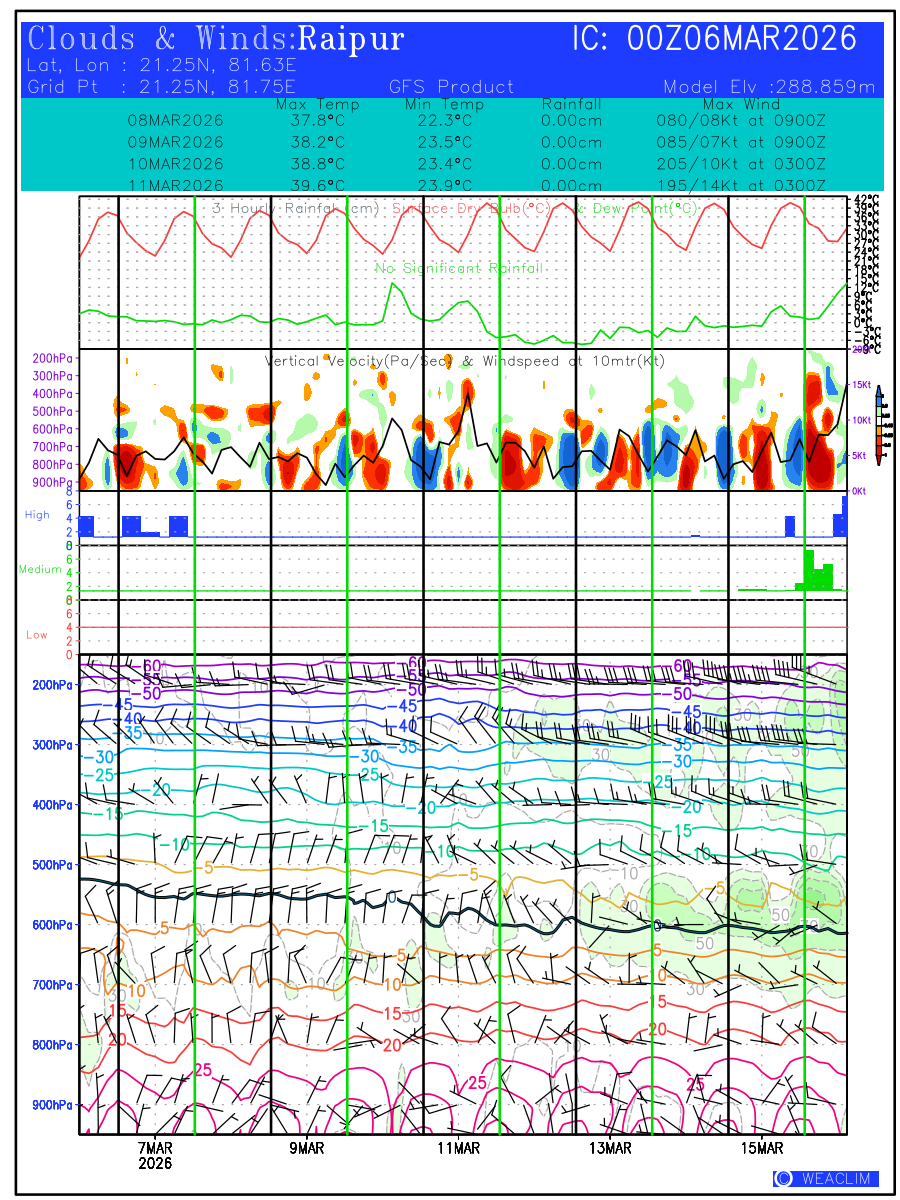Image resolution: width=900 pixels, height=1200 pixels.
Task: Click the 08MAR2026 row in the table
Action: pyautogui.click(x=175, y=120)
